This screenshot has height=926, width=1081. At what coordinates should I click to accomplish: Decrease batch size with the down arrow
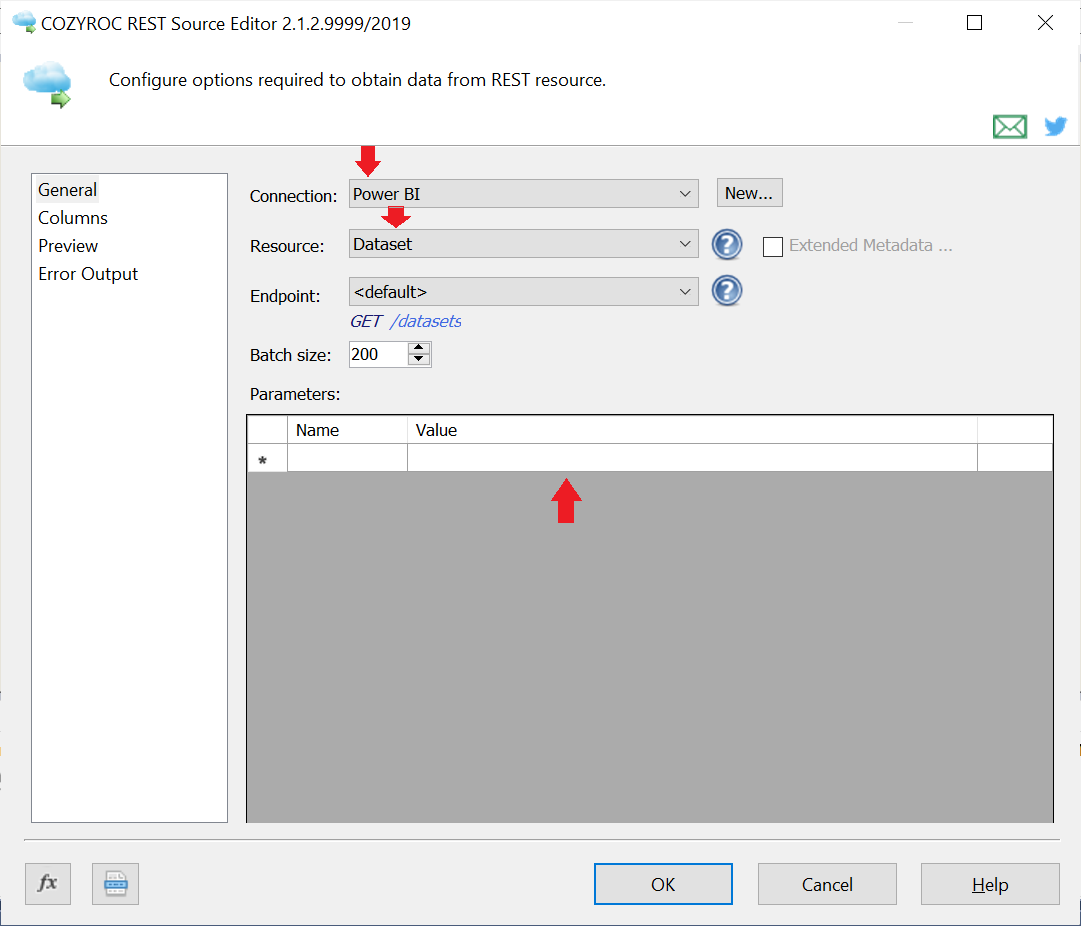pyautogui.click(x=418, y=359)
